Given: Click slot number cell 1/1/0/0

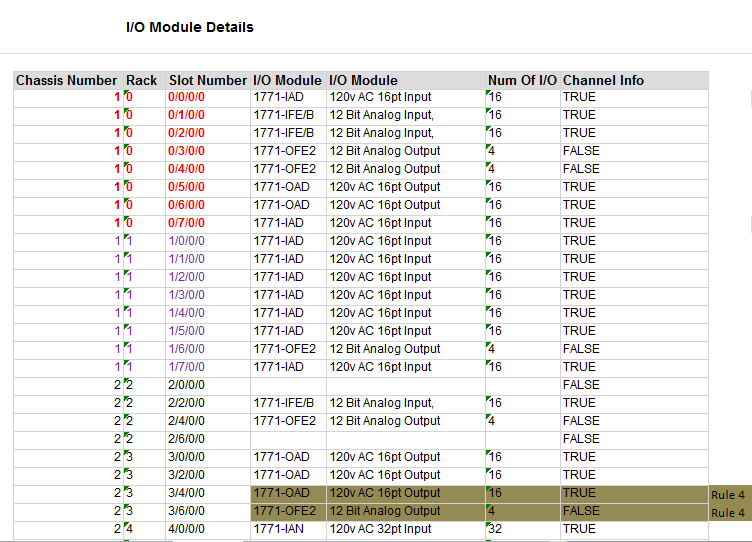Looking at the screenshot, I should [x=208, y=259].
